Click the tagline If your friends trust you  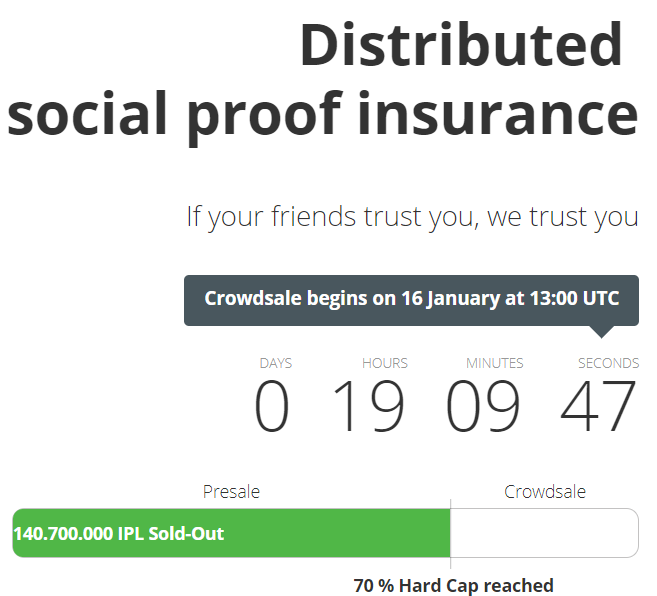pyautogui.click(x=413, y=218)
